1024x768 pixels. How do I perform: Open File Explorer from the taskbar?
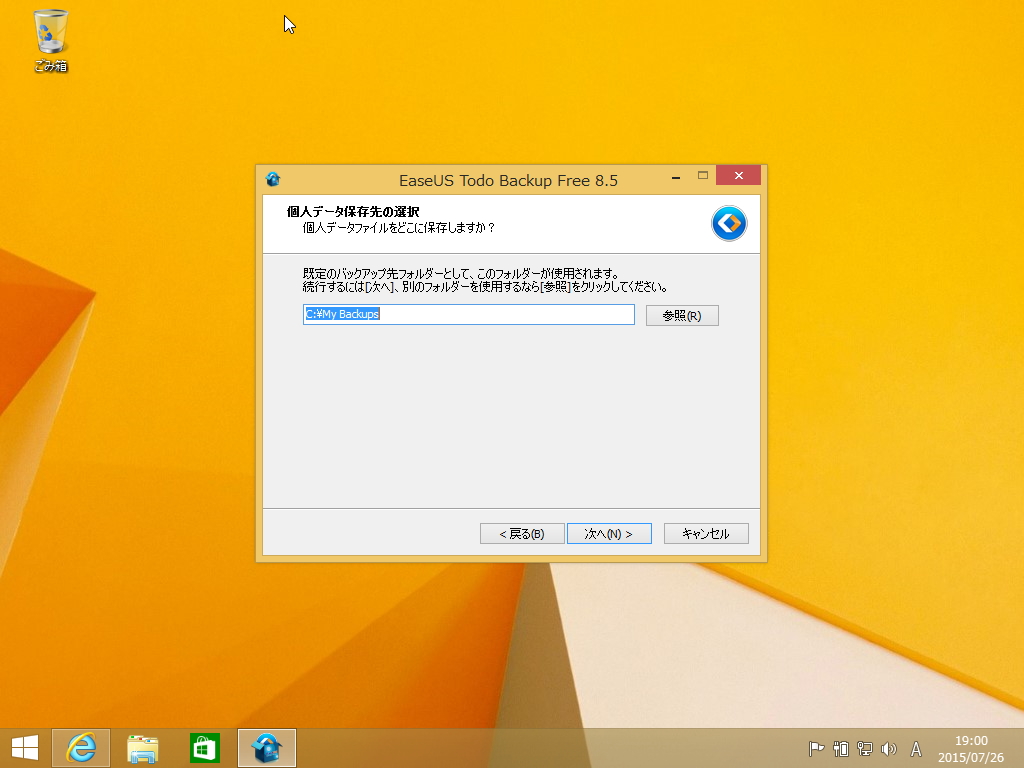(x=143, y=747)
